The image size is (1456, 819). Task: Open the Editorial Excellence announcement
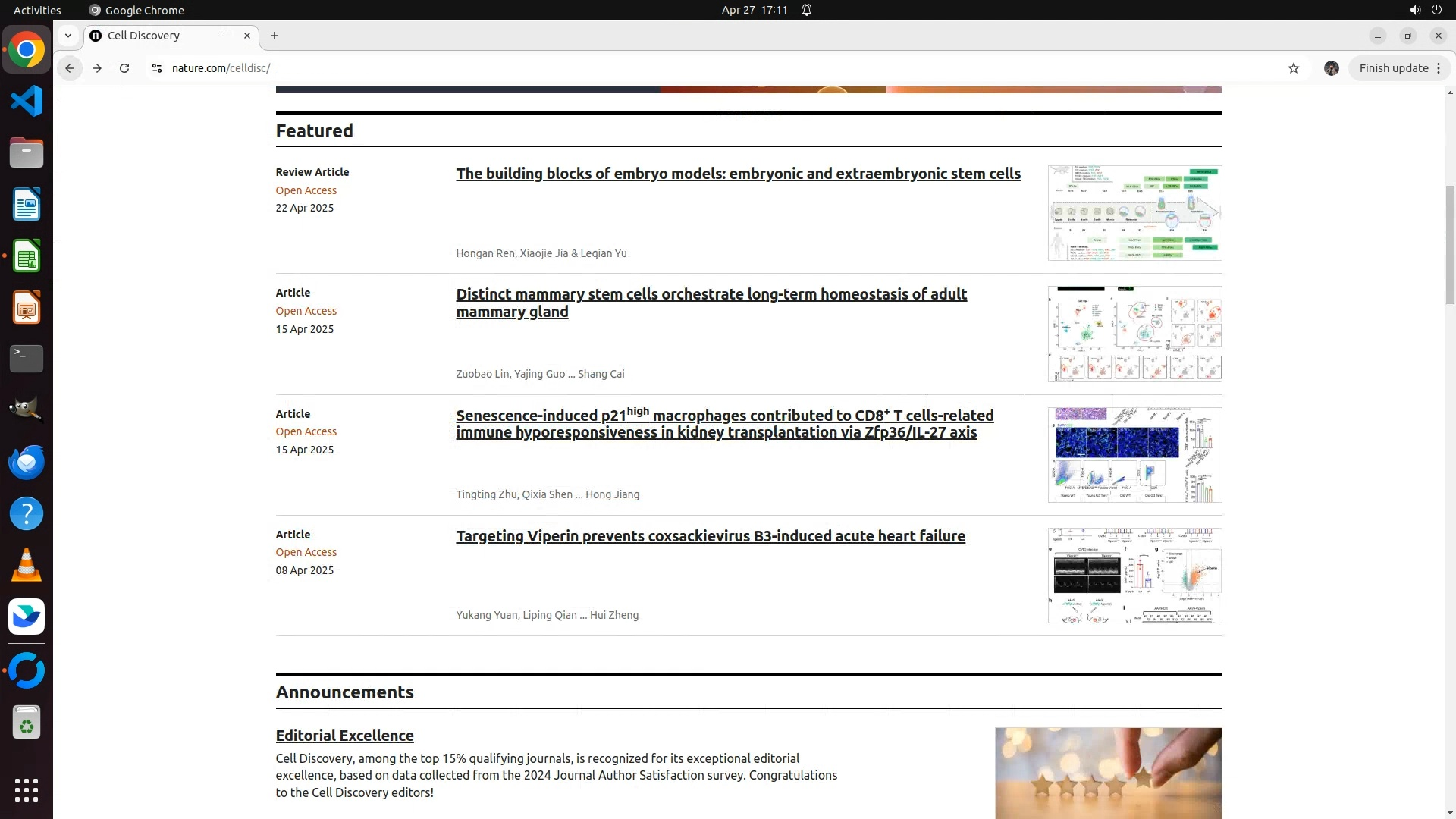coord(344,736)
